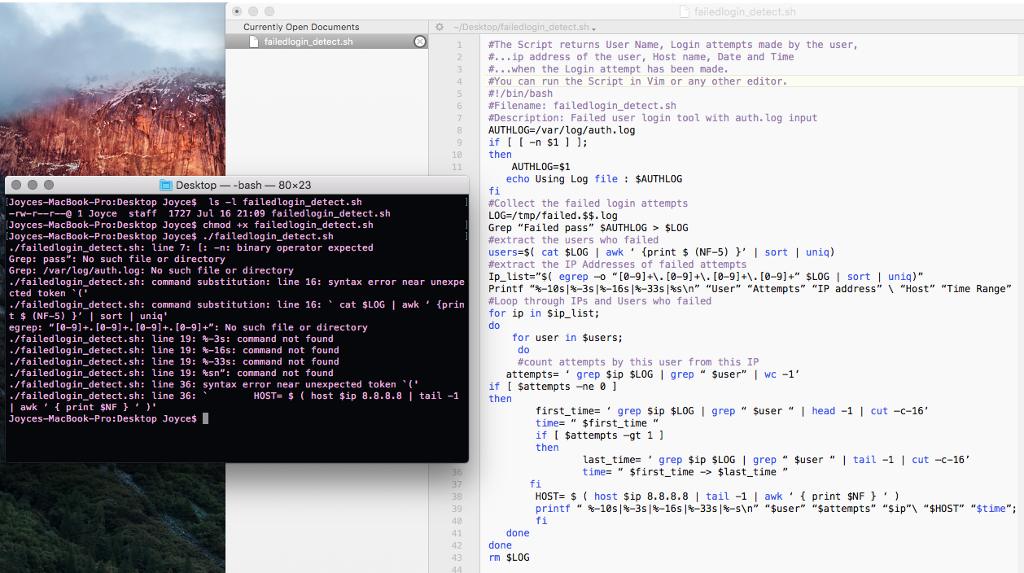Click the '#Loop through IPs and Users' comment

pos(600,301)
